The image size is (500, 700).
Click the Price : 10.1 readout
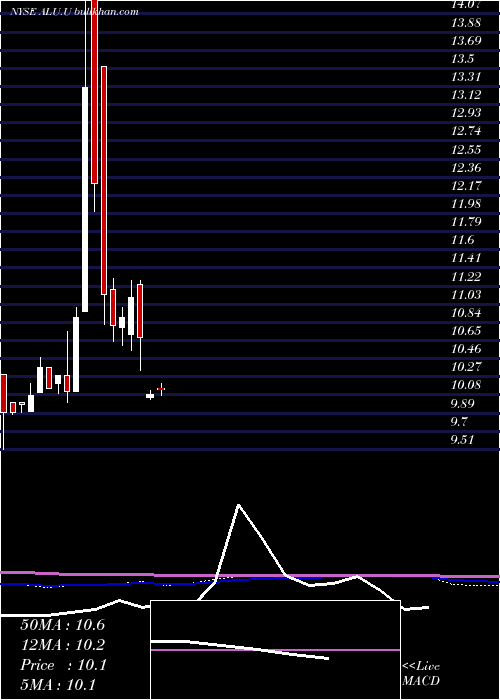point(63,665)
